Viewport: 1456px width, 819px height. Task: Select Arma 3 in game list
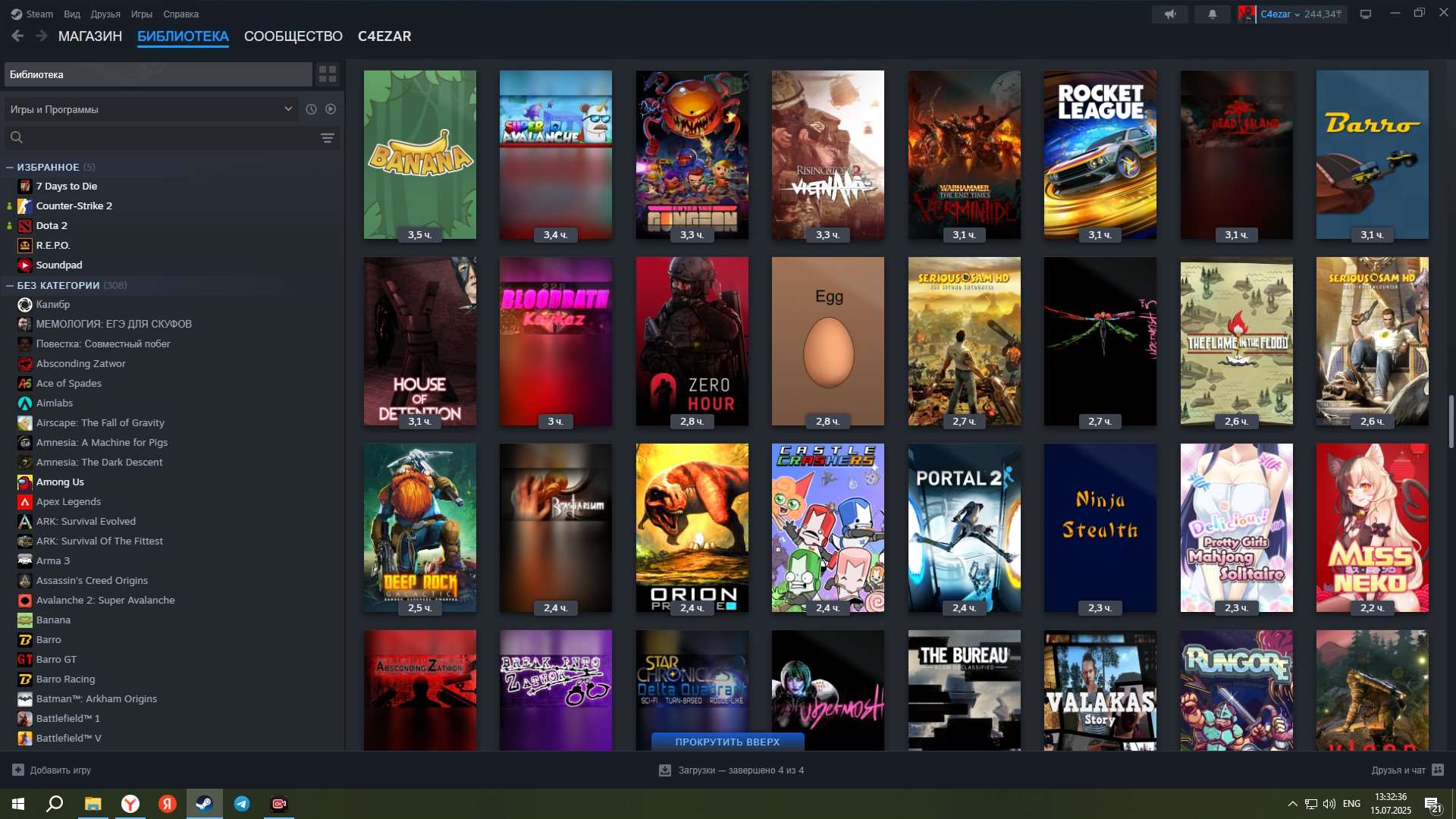(53, 560)
